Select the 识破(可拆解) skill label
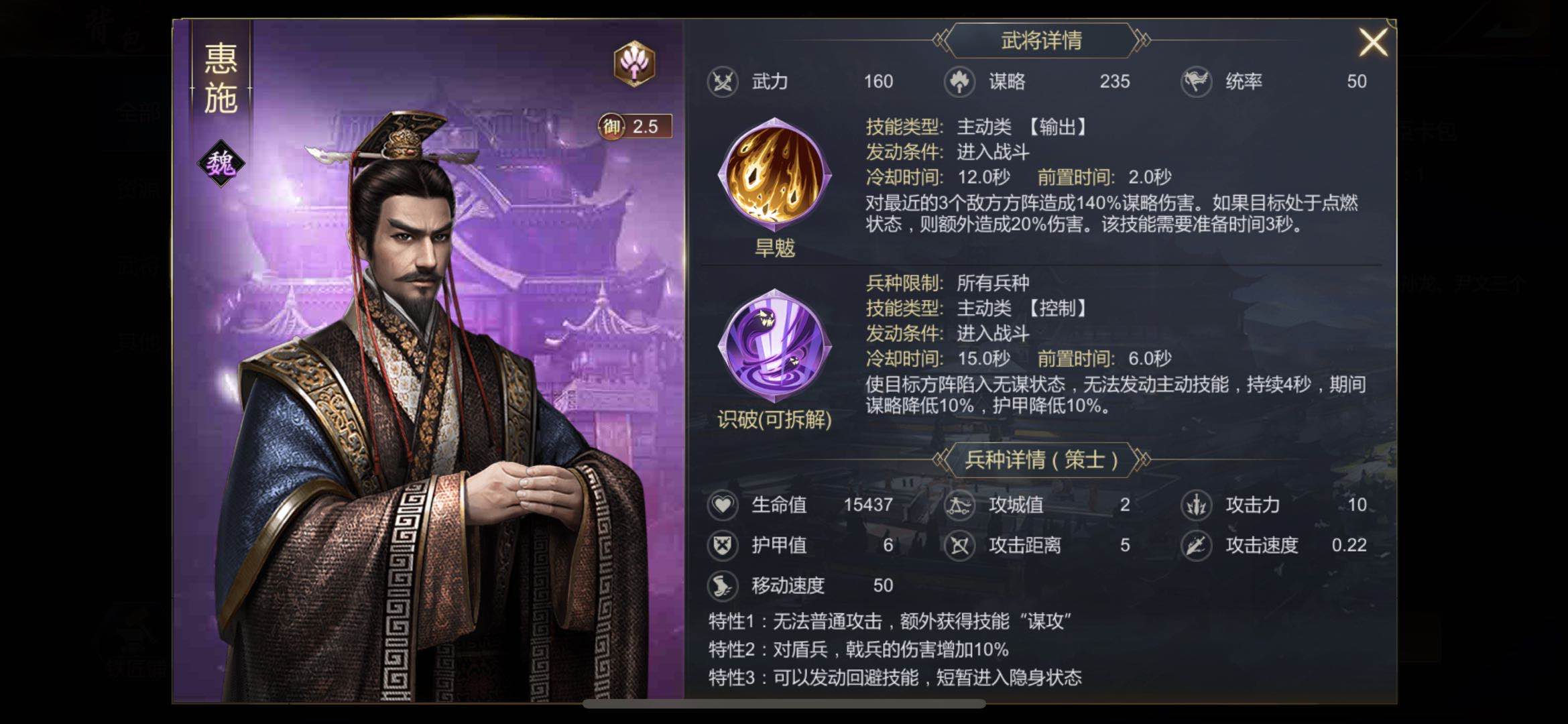1568x724 pixels. coord(774,420)
